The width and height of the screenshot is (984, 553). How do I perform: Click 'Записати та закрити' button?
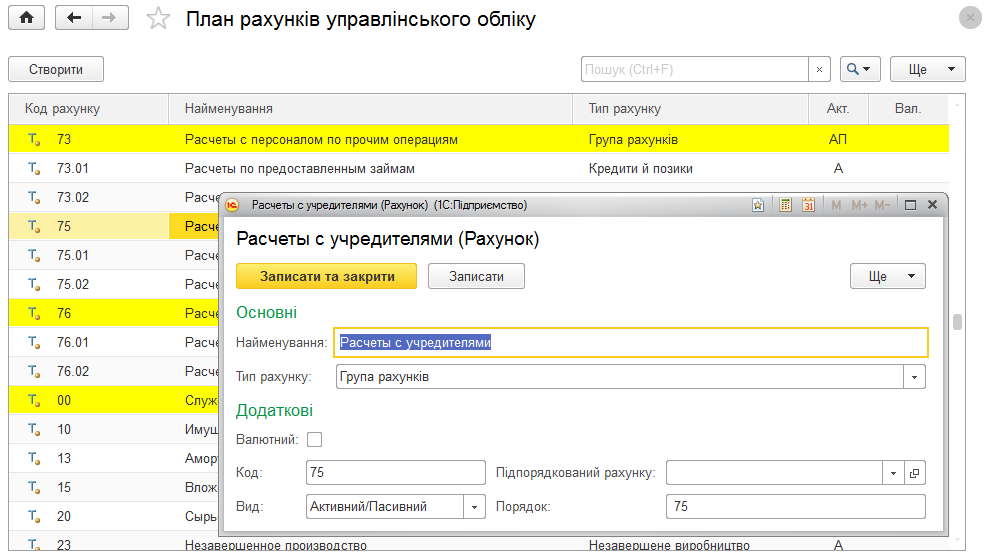[x=326, y=276]
